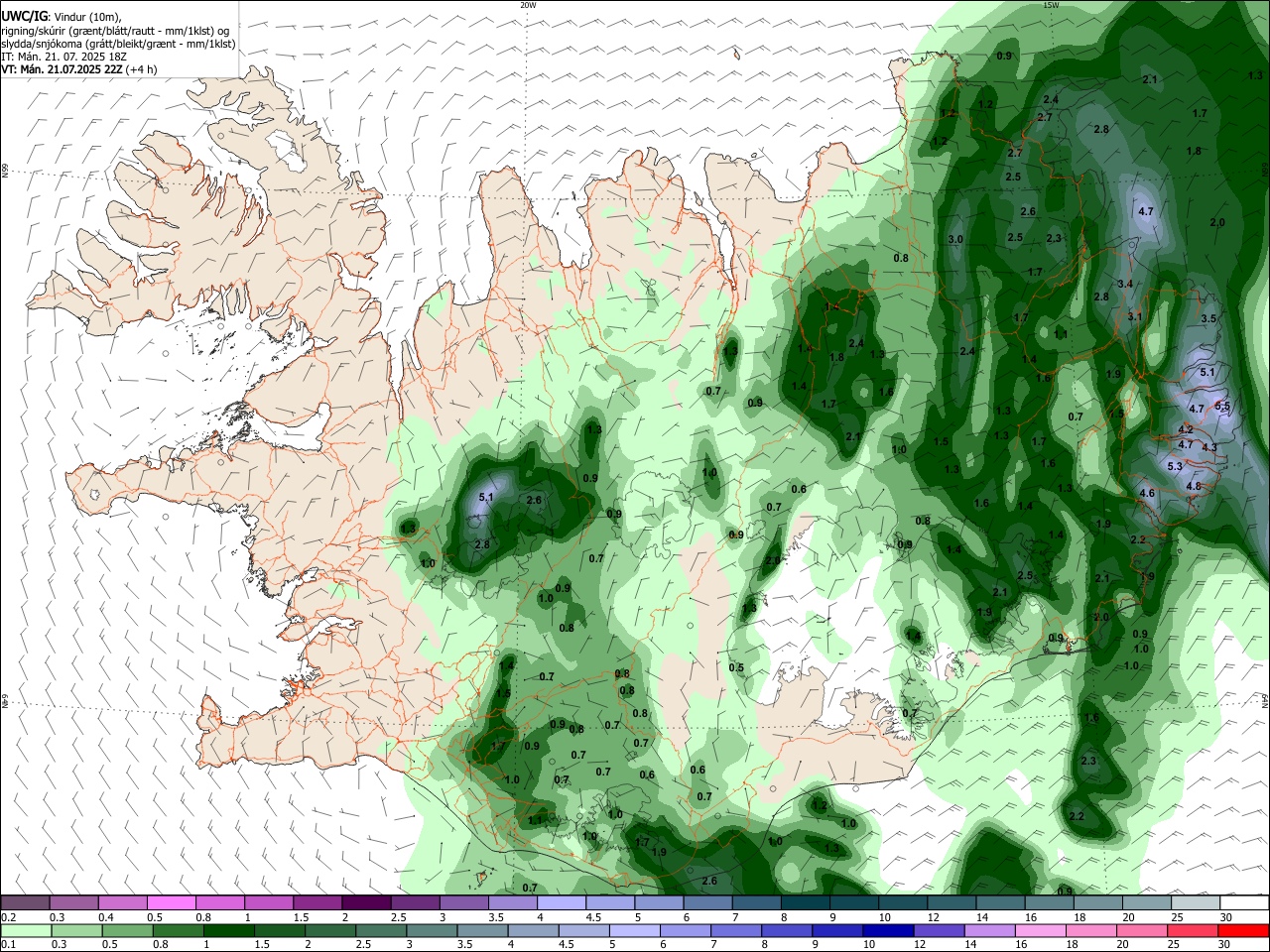Screen dimensions: 1270x952
Task: Choose the blue 8 mm rain legend swatch
Action: point(787,930)
